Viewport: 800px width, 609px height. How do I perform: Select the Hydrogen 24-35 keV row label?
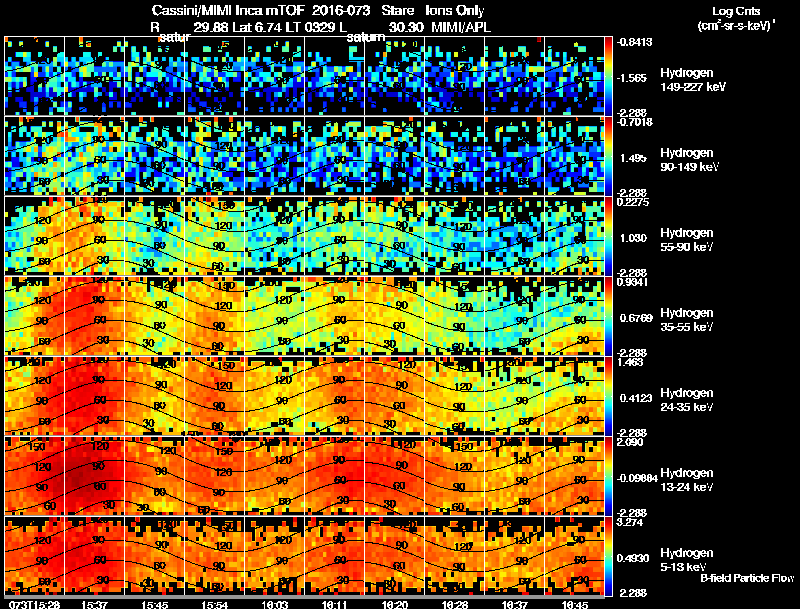pos(687,400)
